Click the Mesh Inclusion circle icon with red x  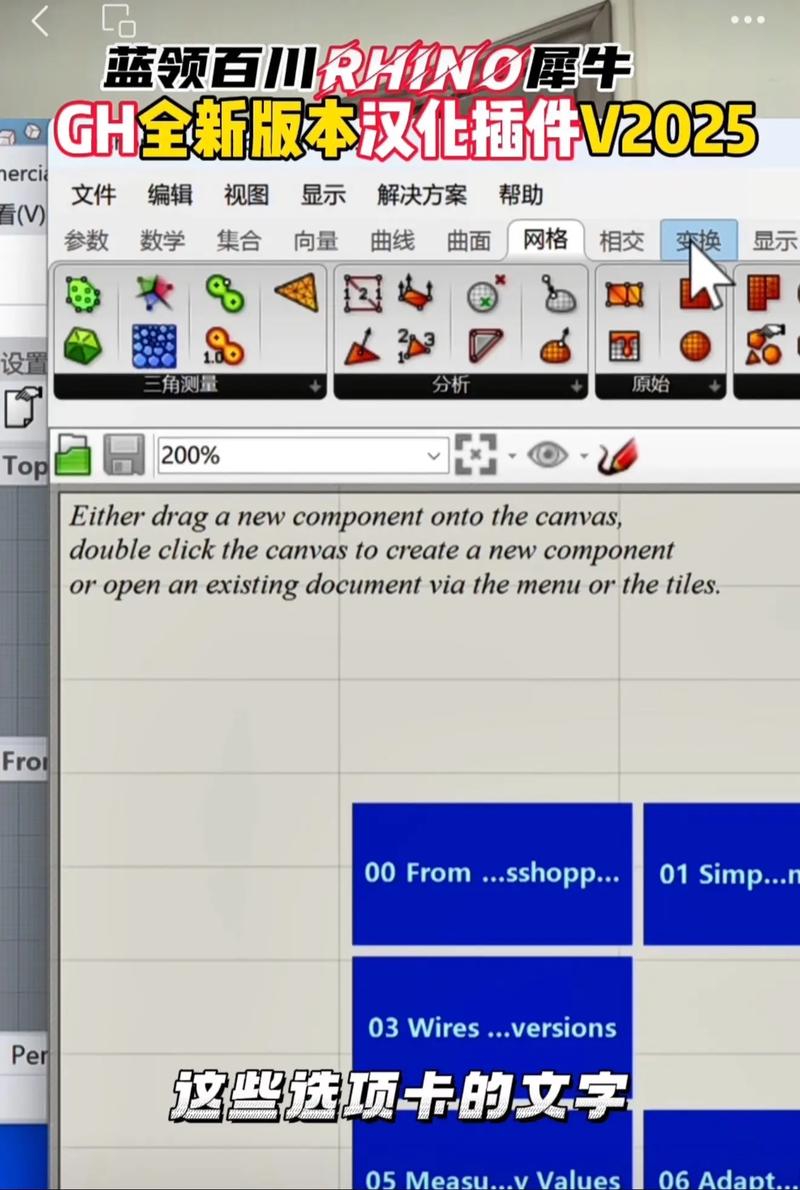click(486, 293)
